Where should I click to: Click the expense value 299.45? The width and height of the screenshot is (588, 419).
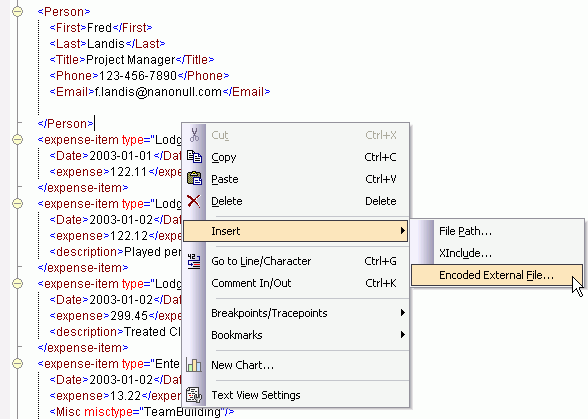129,315
